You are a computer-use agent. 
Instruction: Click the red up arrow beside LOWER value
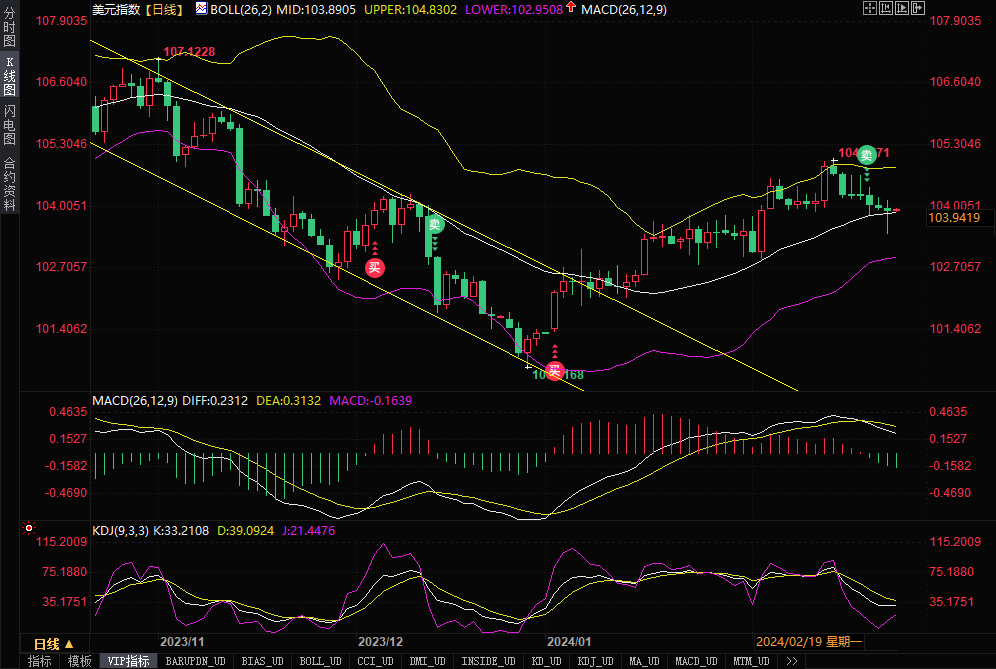(571, 8)
